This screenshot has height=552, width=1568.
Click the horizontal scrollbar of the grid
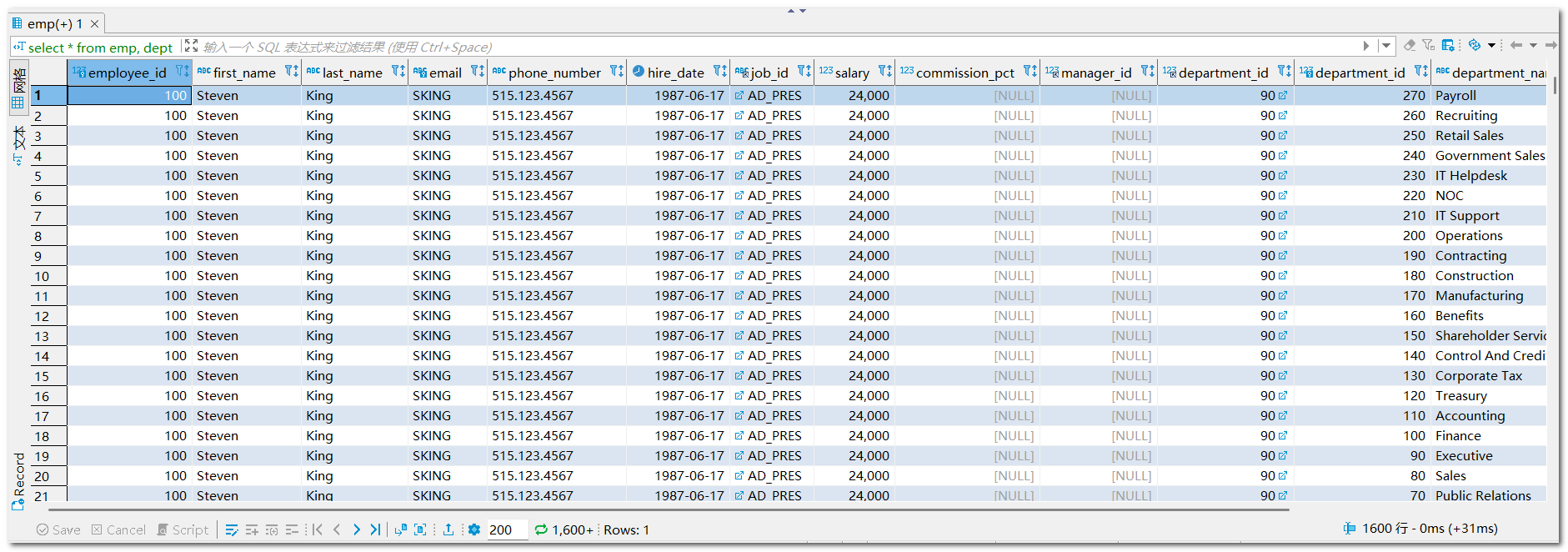click(669, 509)
